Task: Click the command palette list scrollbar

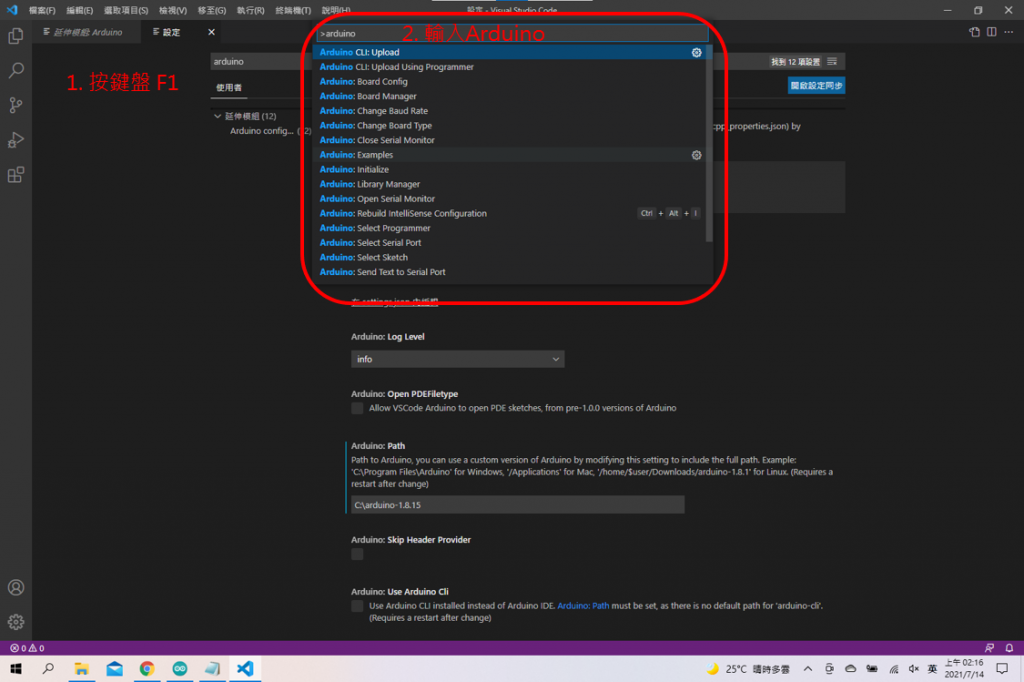Action: [x=709, y=144]
